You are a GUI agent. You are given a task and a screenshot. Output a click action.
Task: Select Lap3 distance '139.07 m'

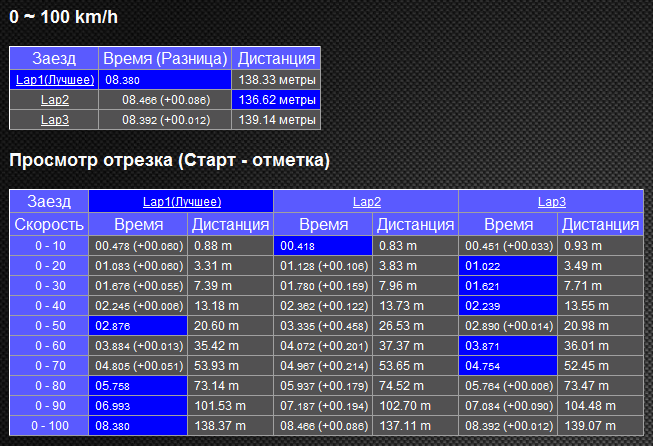point(601,426)
